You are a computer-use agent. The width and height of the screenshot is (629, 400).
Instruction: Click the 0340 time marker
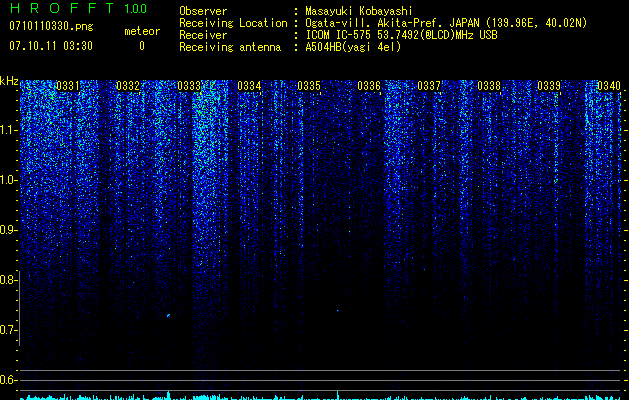tap(609, 85)
